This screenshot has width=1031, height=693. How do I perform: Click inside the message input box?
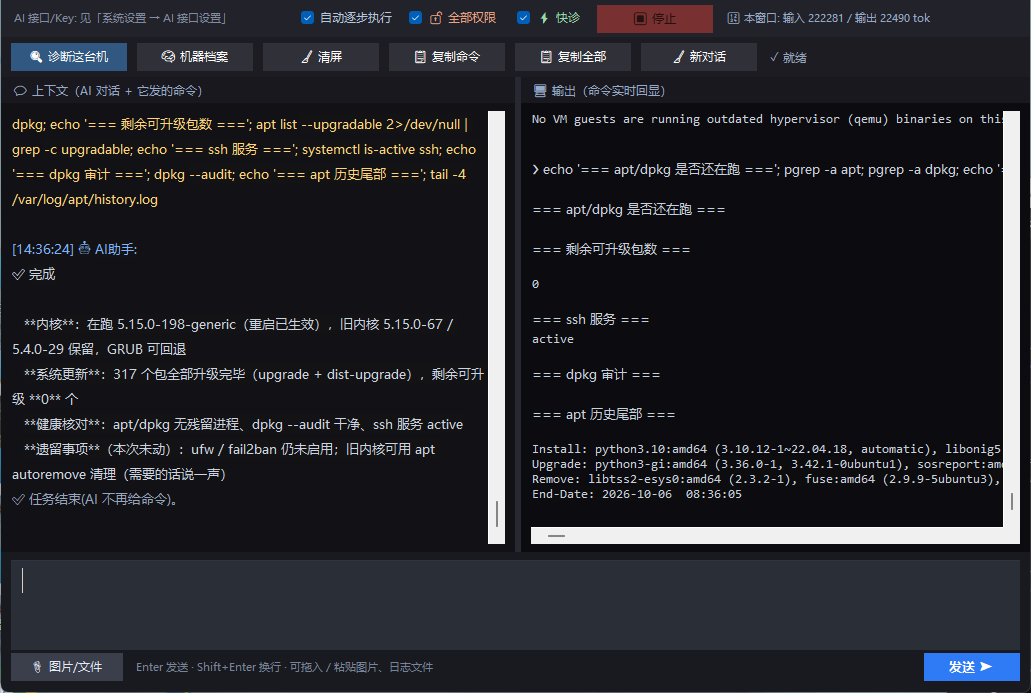[515, 604]
